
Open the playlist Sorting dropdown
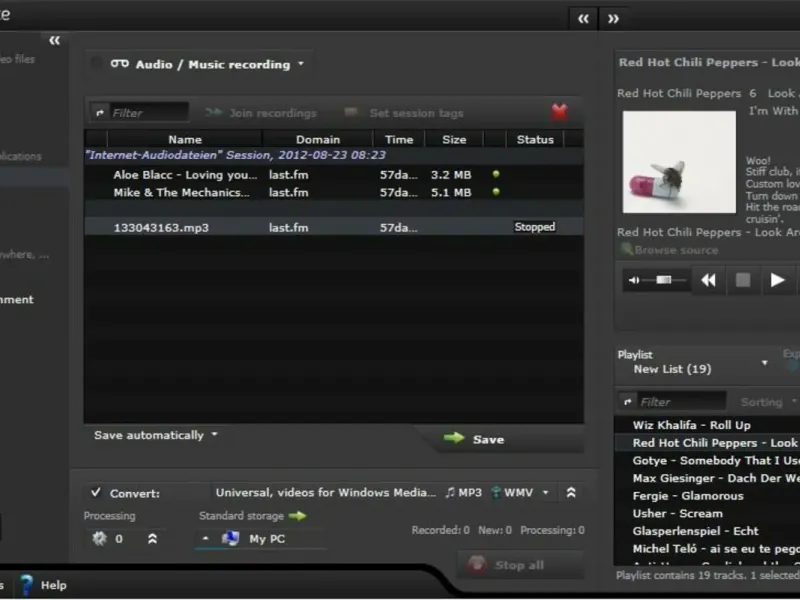click(x=768, y=402)
